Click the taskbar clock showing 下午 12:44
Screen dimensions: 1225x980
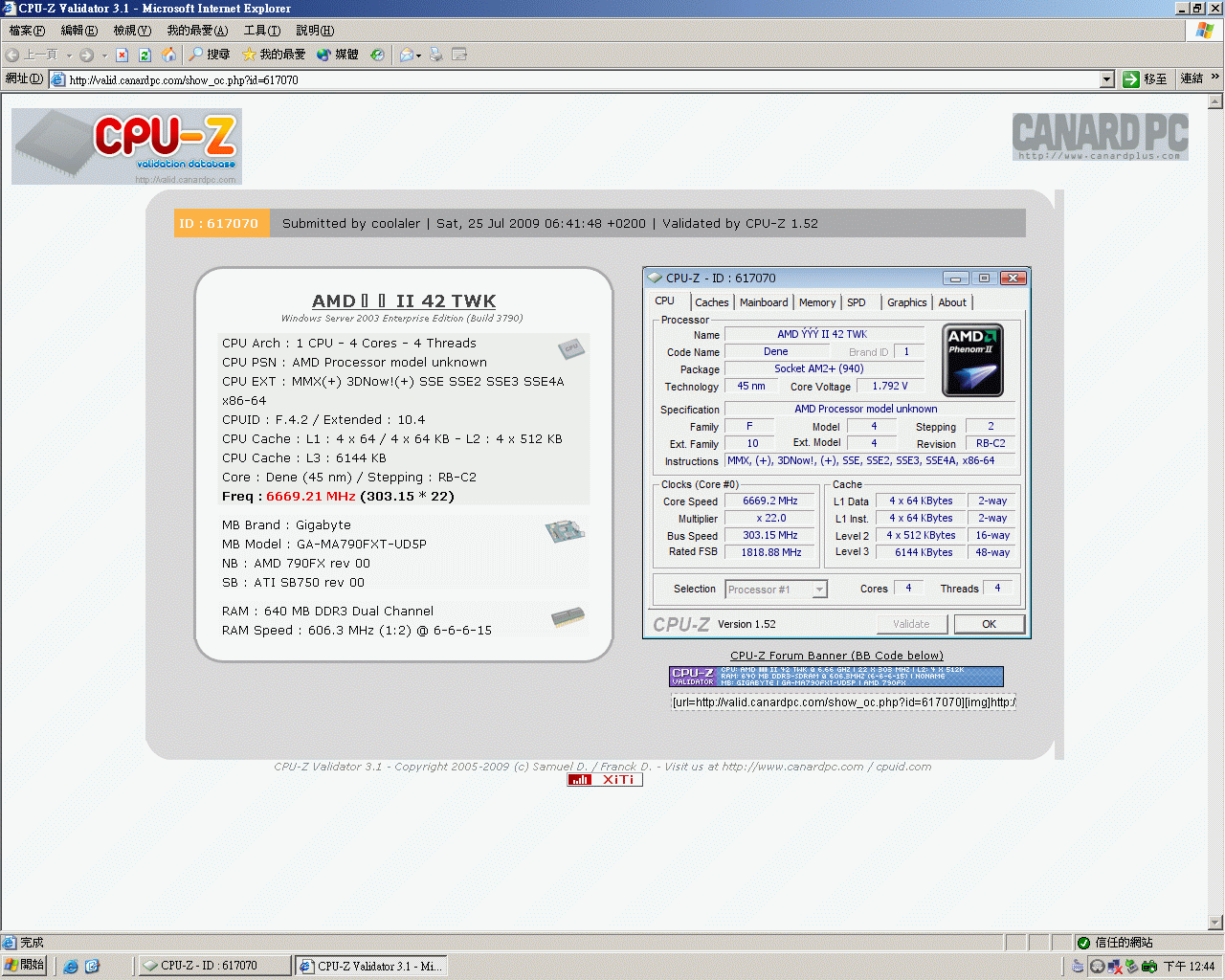click(x=1190, y=967)
